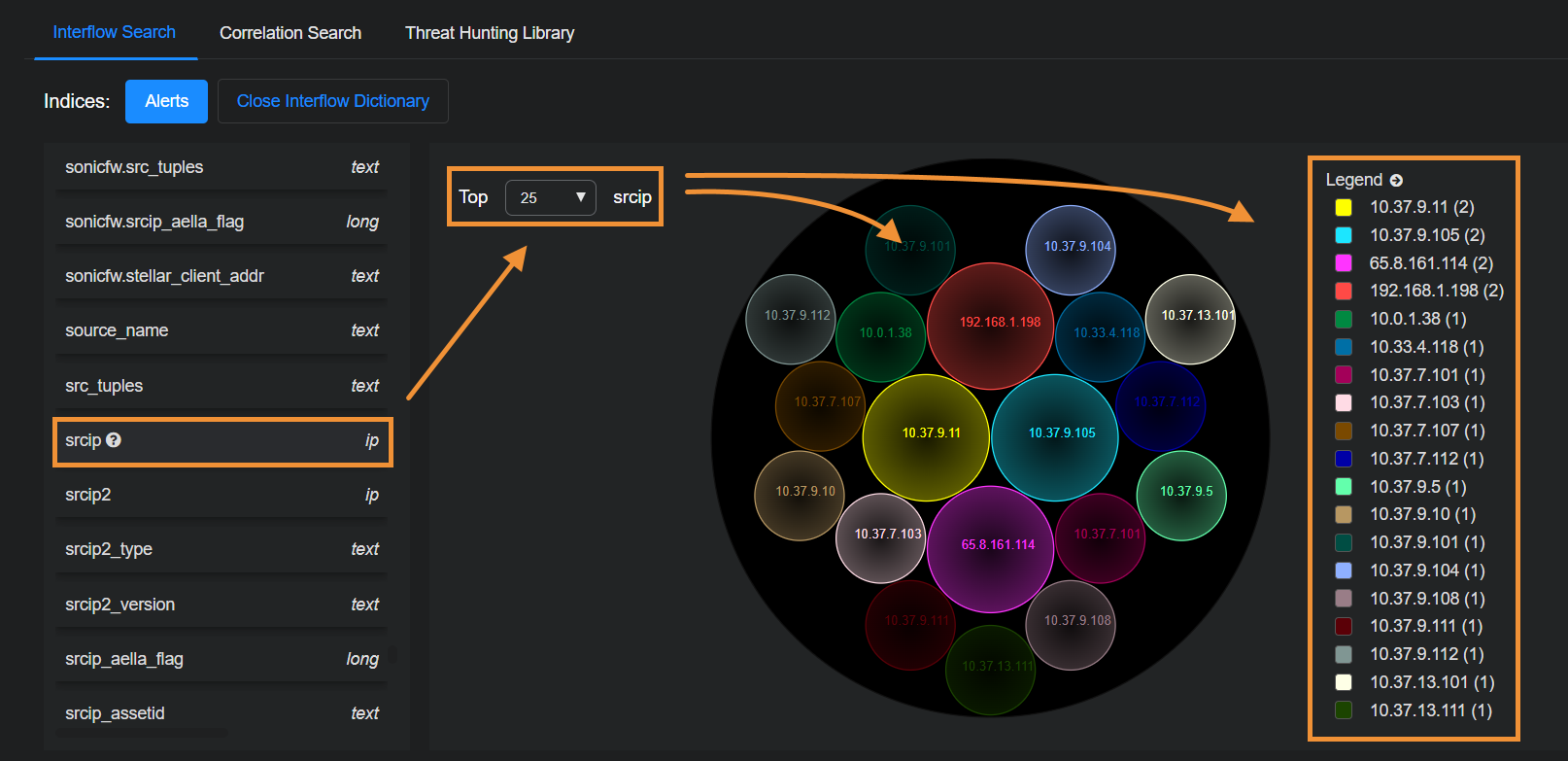Click the Legend arrow icon

tap(1396, 181)
